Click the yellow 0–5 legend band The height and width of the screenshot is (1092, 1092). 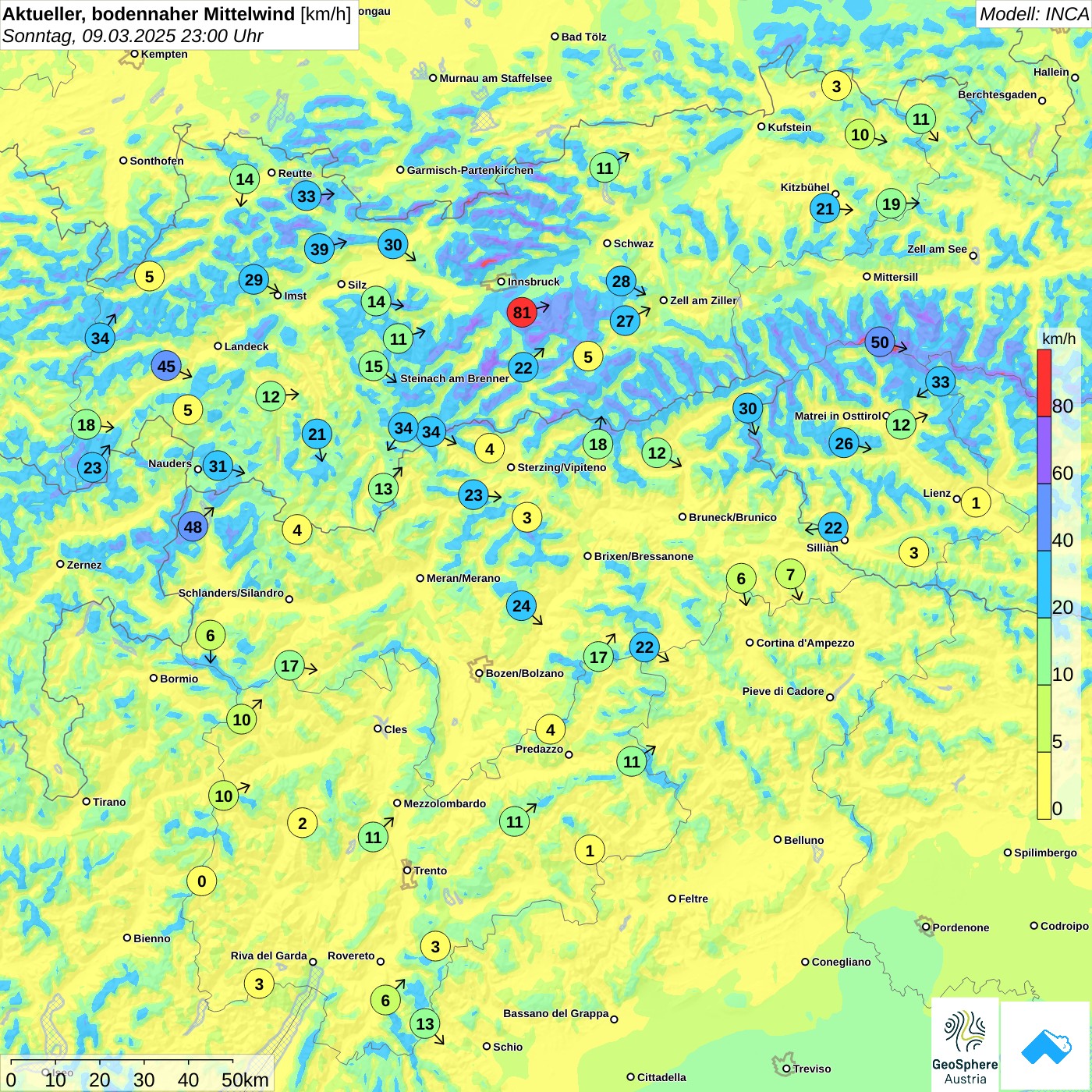pos(1044,785)
